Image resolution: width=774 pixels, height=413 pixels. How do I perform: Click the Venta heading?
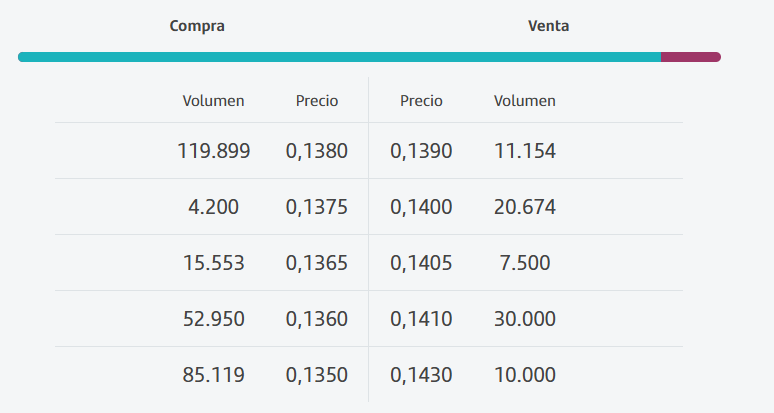click(x=548, y=26)
